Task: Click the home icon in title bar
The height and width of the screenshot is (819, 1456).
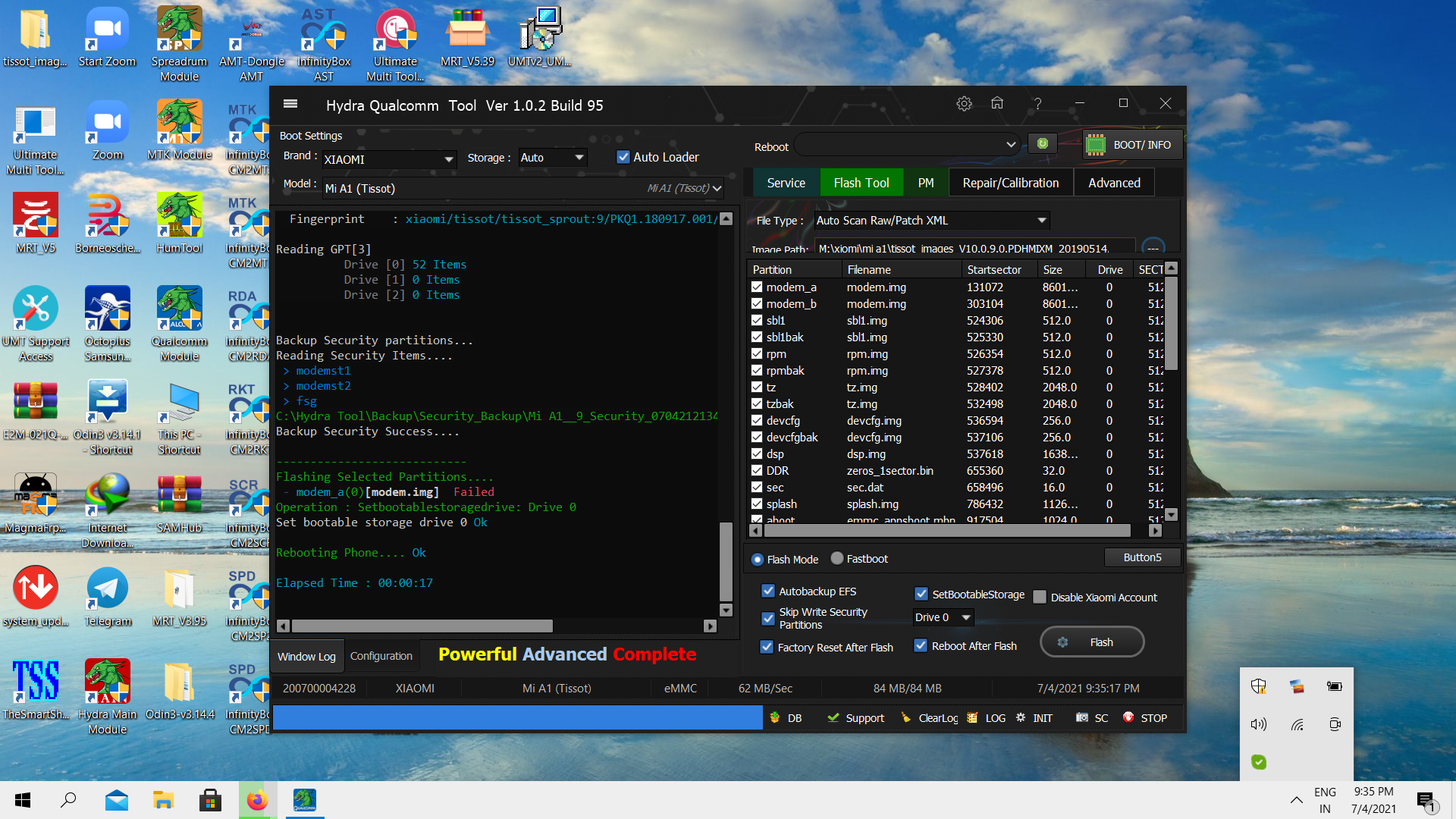Action: [x=997, y=103]
